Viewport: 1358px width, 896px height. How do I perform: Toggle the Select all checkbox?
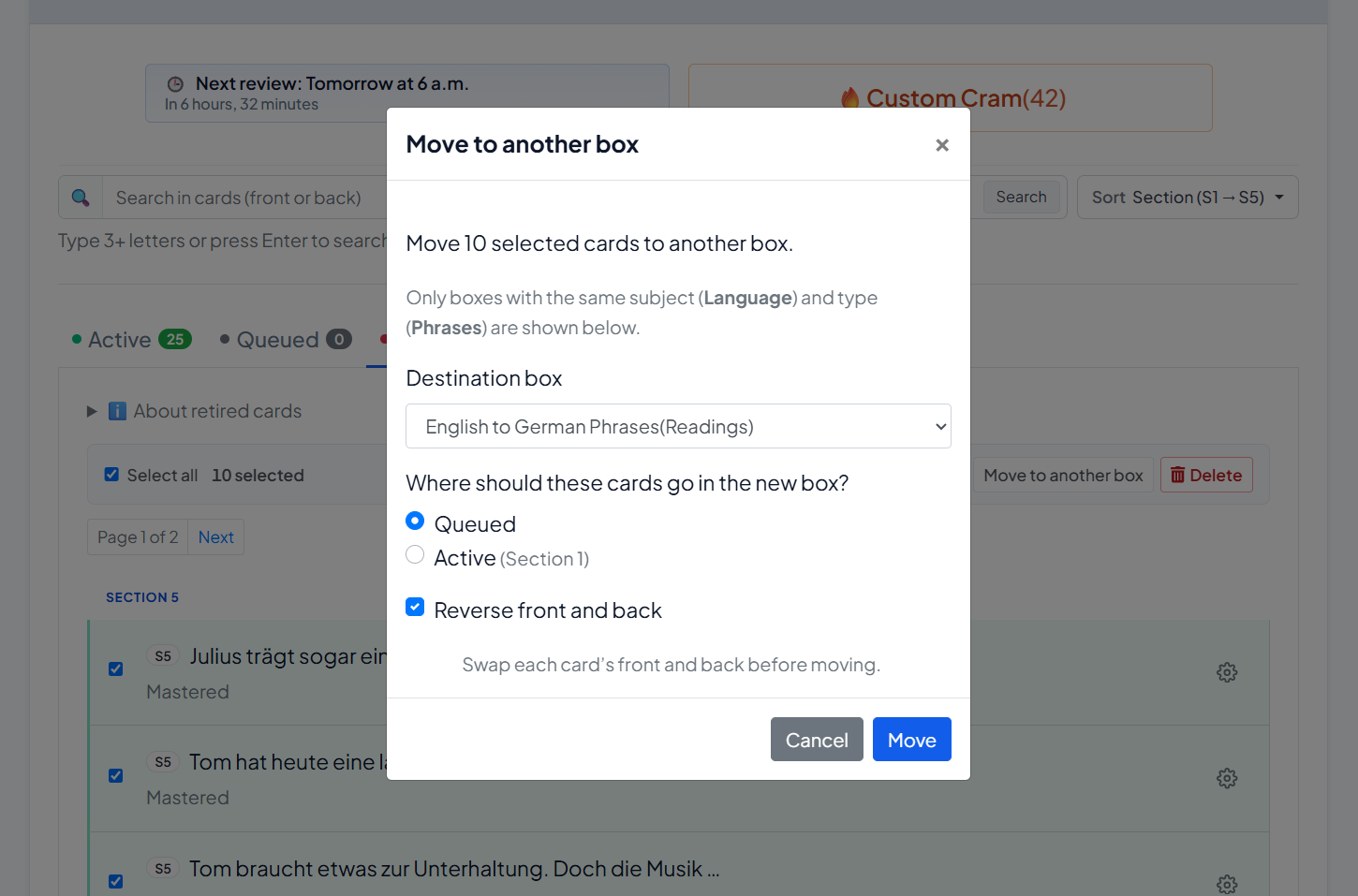tap(111, 475)
